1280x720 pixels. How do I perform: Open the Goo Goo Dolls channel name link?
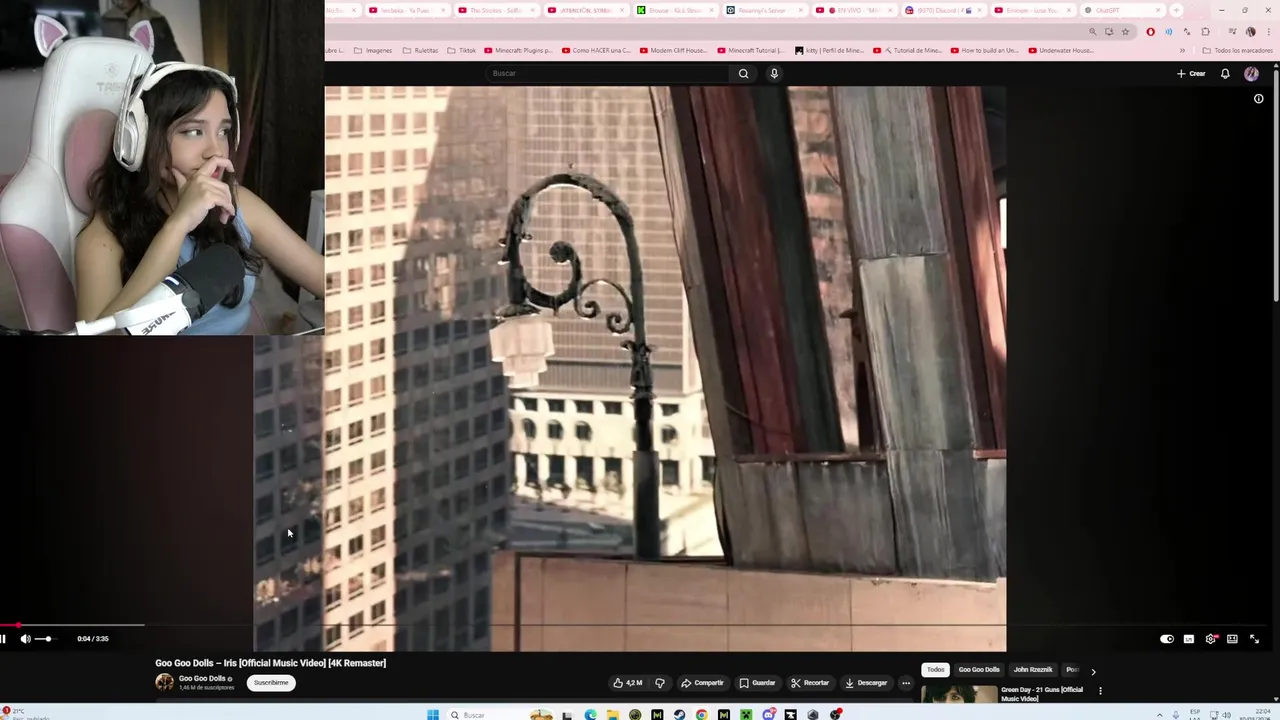coord(202,678)
